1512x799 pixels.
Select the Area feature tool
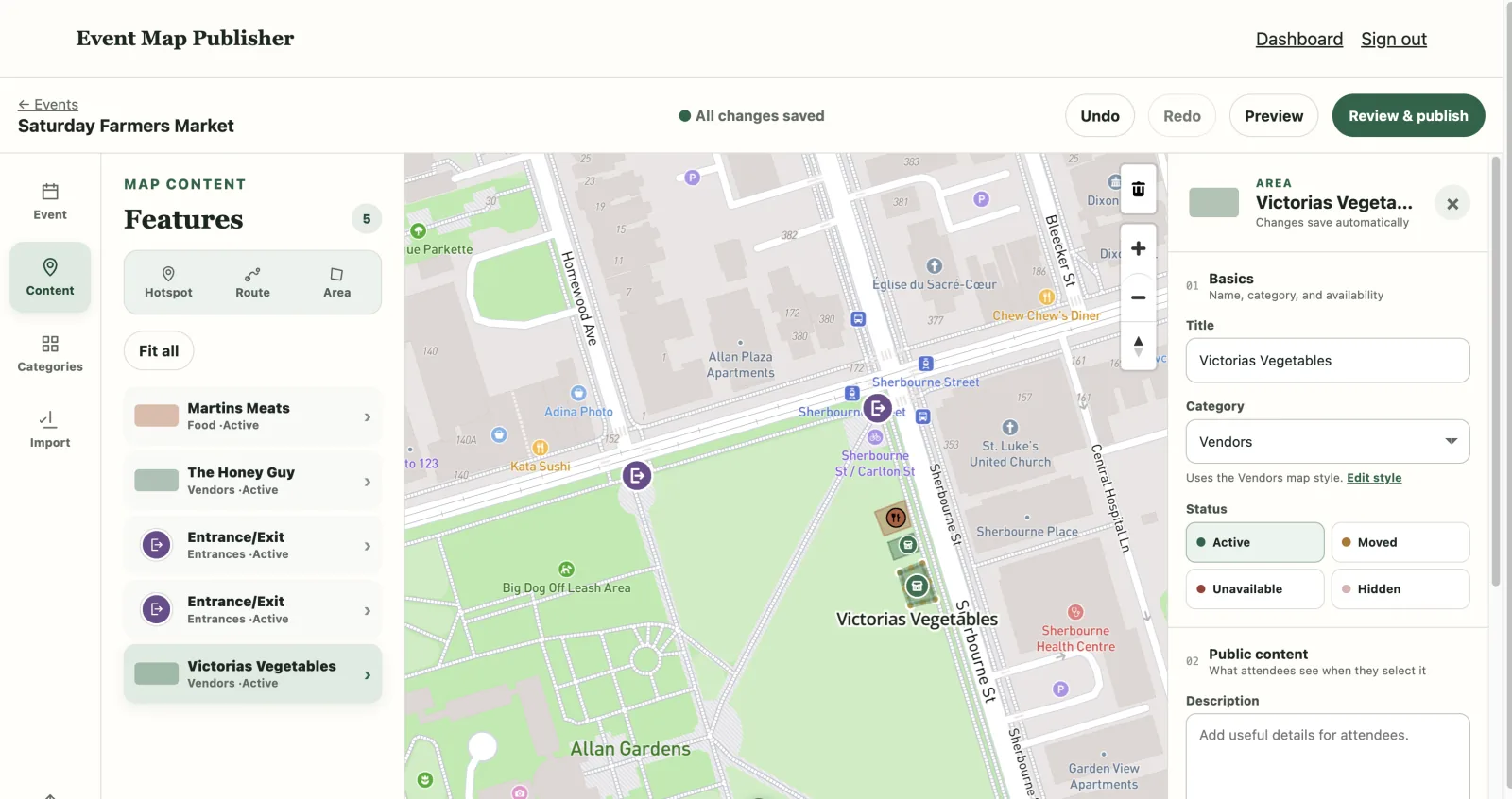(336, 282)
